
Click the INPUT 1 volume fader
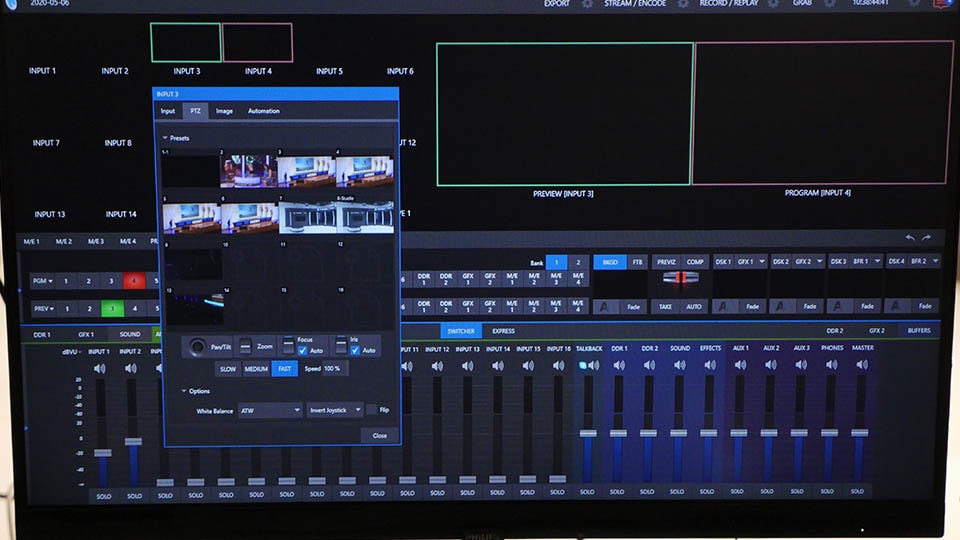(x=103, y=453)
